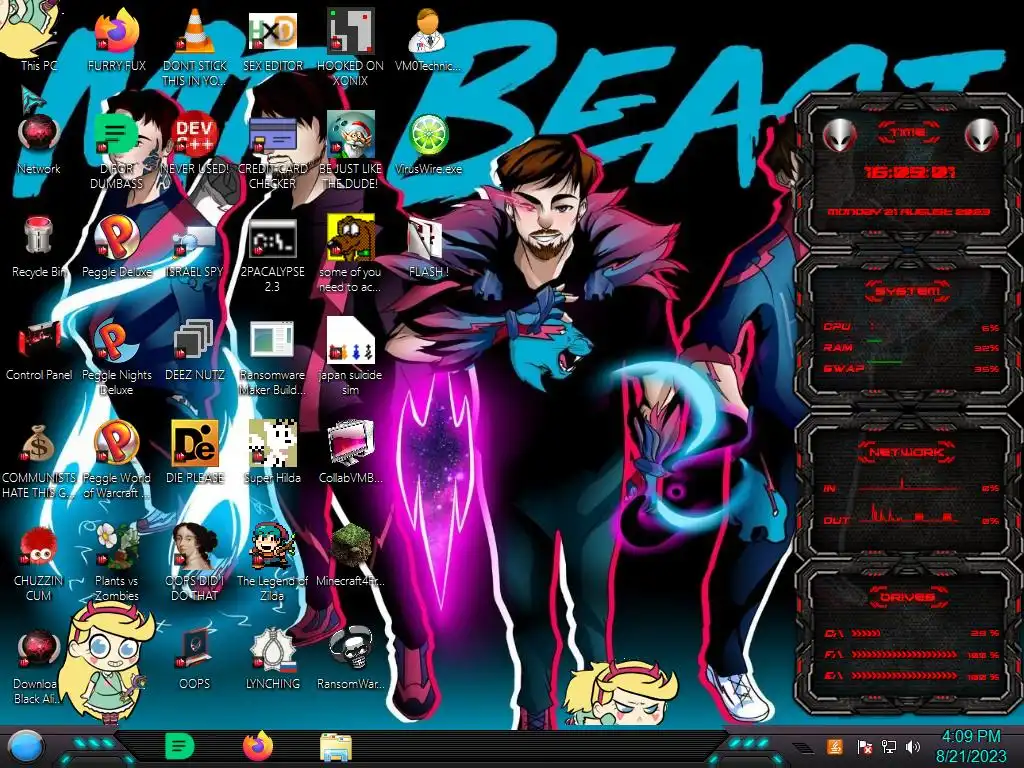Click the NETWORK gadget header
The height and width of the screenshot is (768, 1024).
(x=907, y=452)
